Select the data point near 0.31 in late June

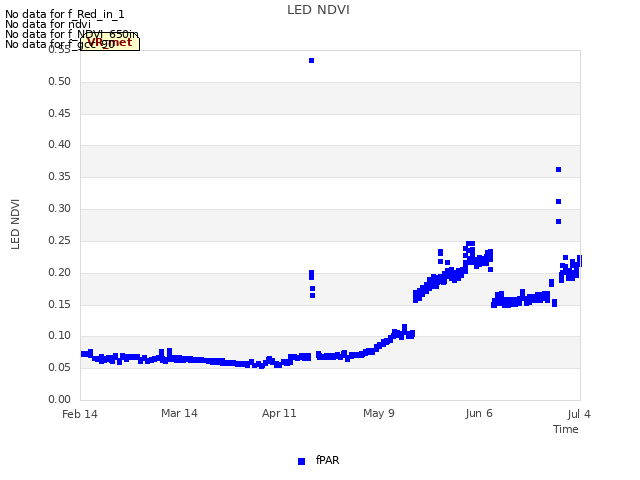tap(558, 202)
